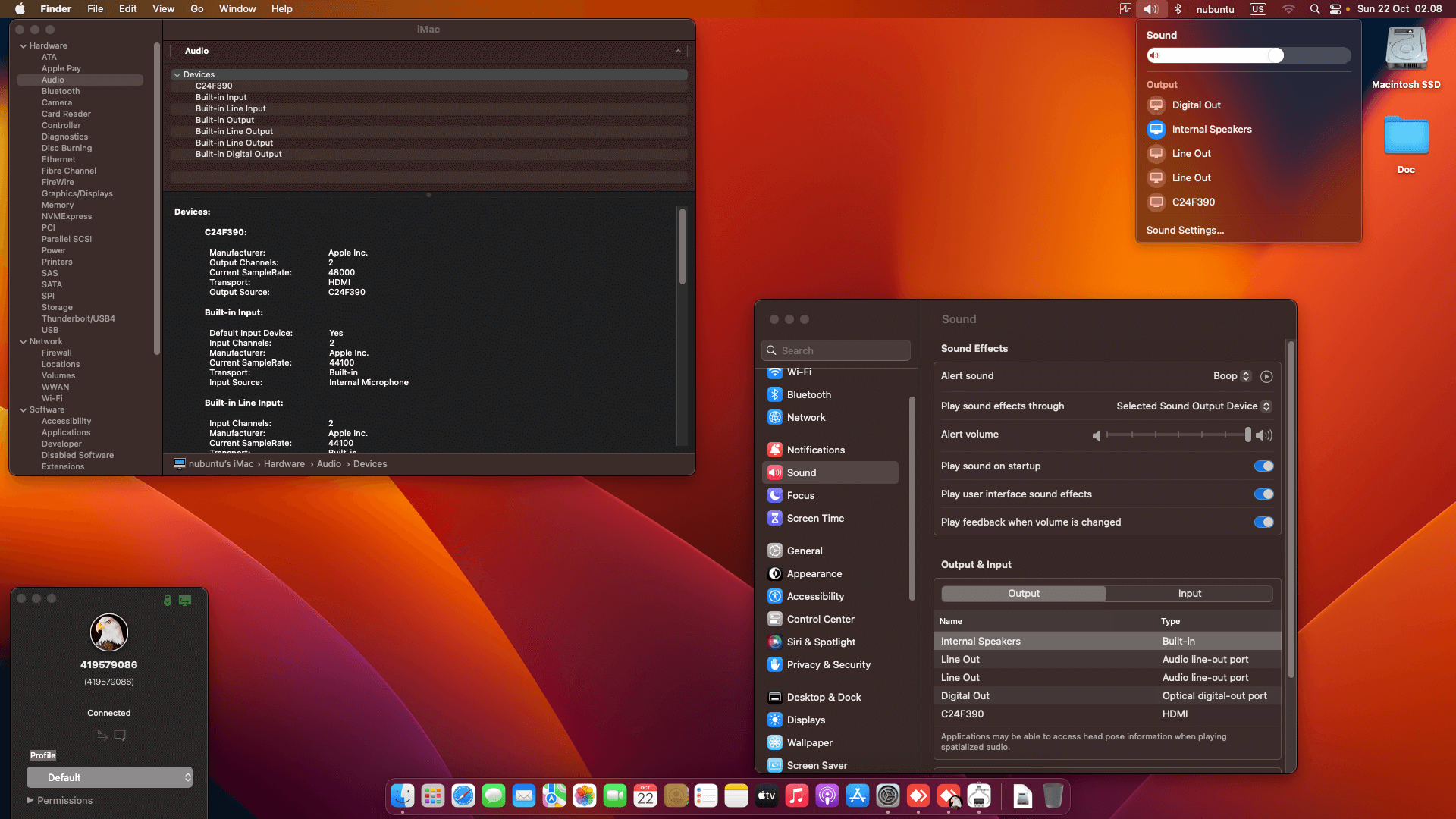This screenshot has width=1456, height=819.
Task: Click the activity monitor graph menu bar icon
Action: [x=1125, y=9]
